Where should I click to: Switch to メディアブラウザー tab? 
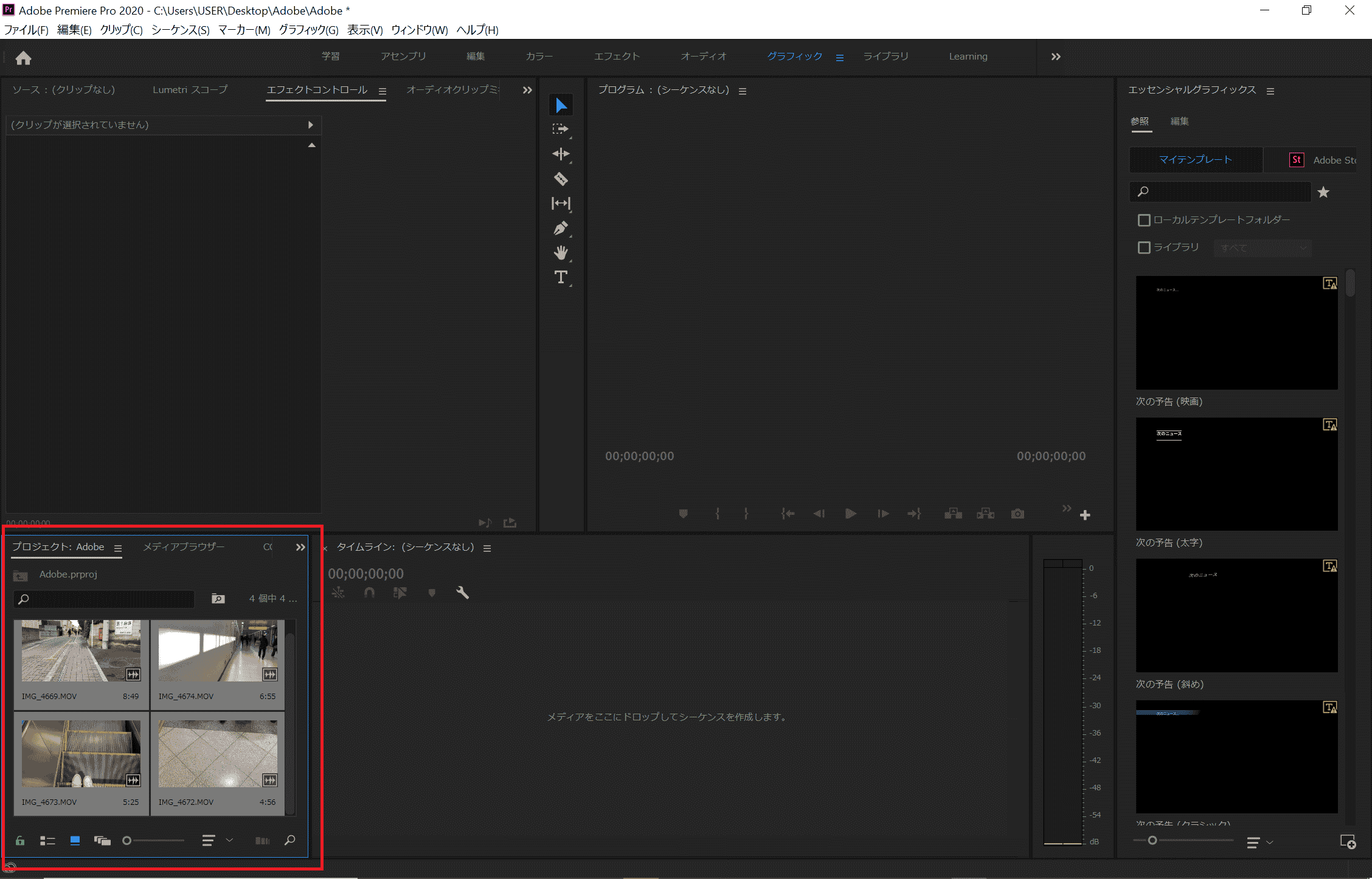pyautogui.click(x=184, y=546)
